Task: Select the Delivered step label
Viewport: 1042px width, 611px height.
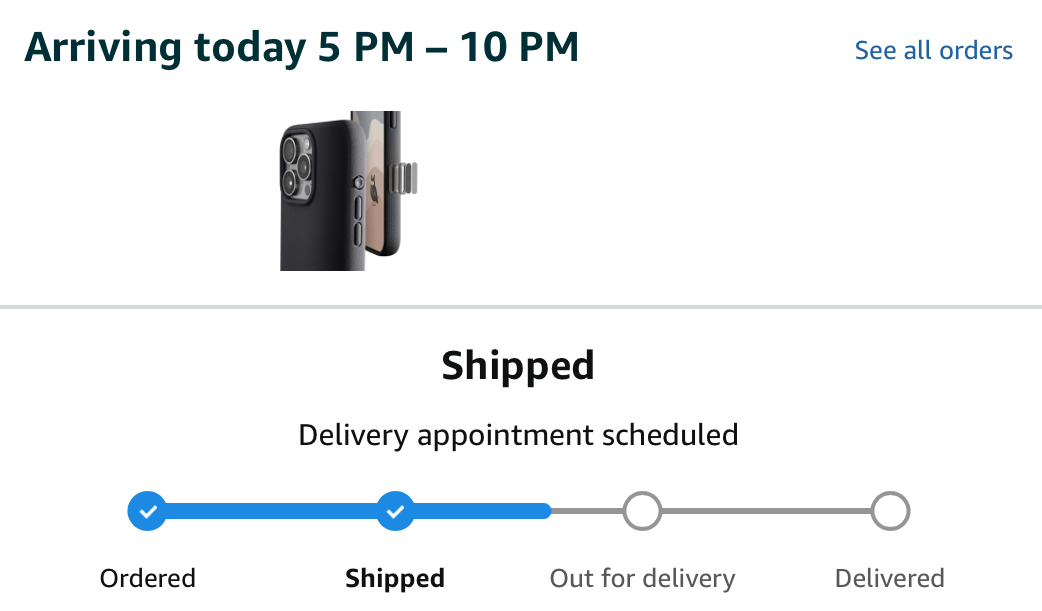Action: point(890,578)
